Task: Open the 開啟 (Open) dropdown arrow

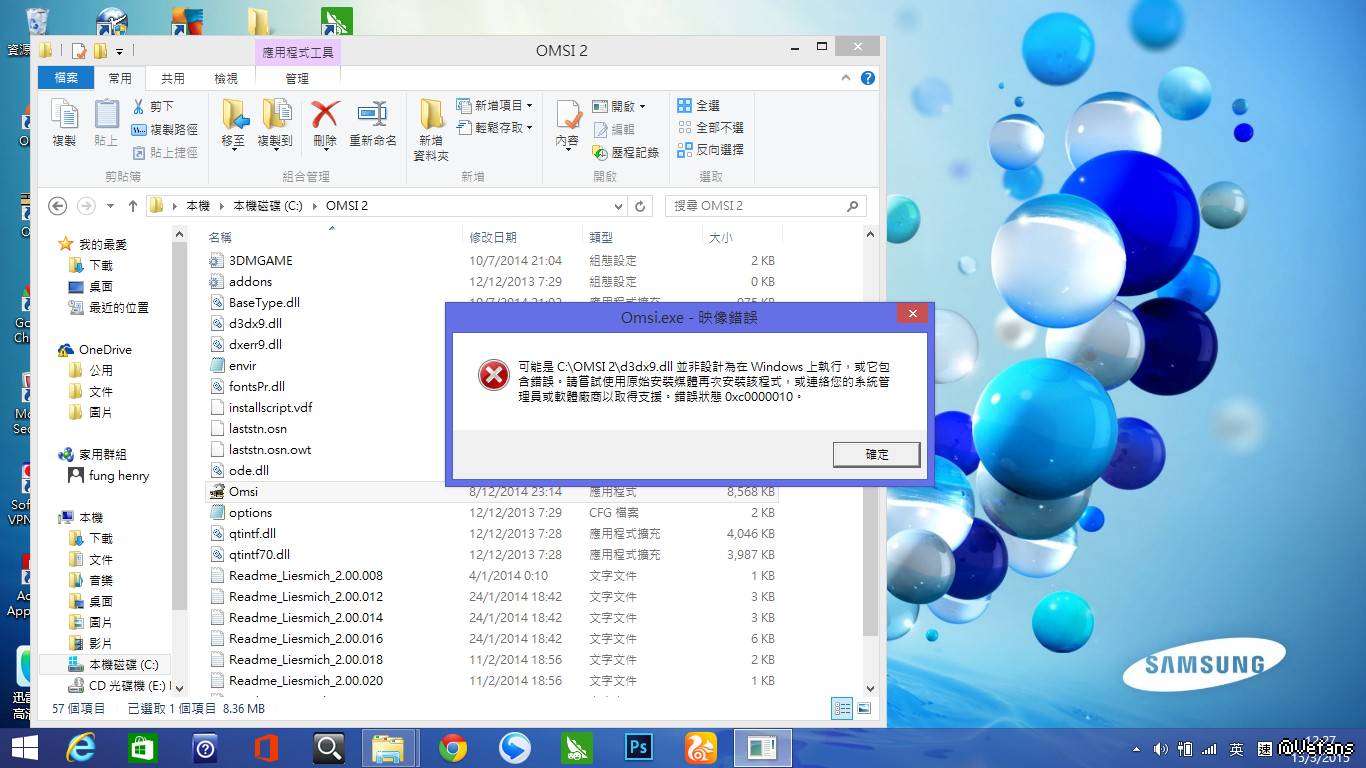Action: coord(642,106)
